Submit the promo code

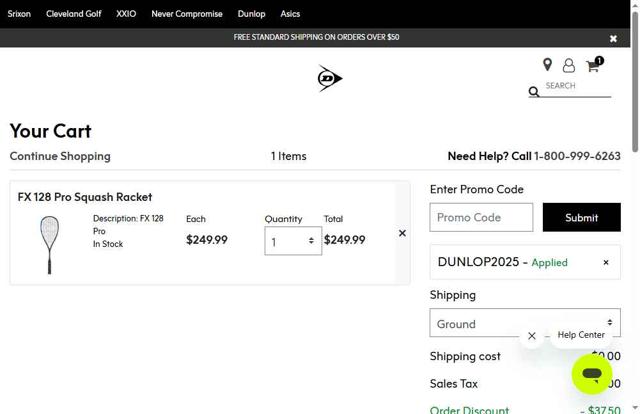(x=581, y=217)
